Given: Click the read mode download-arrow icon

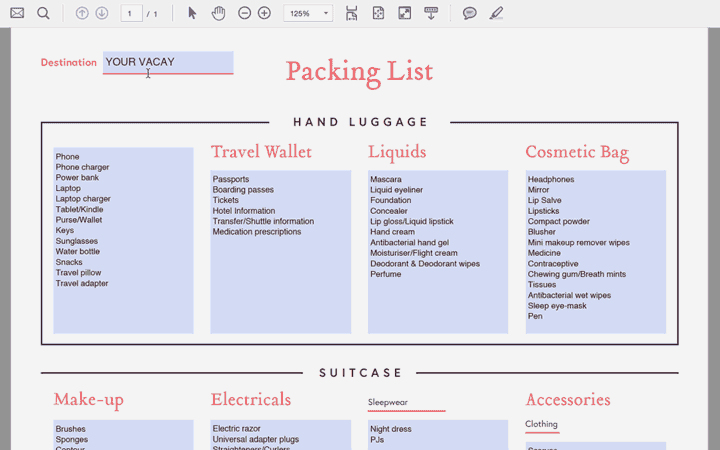Looking at the screenshot, I should [x=431, y=13].
